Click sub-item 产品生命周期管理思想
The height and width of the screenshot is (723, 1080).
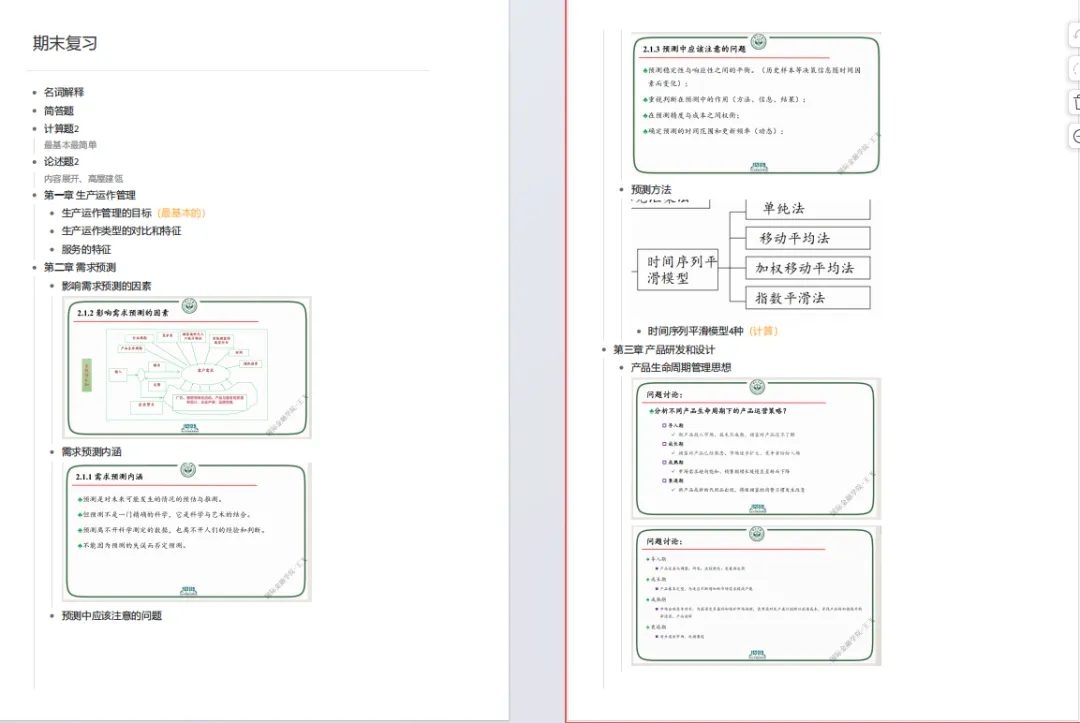pyautogui.click(x=681, y=368)
